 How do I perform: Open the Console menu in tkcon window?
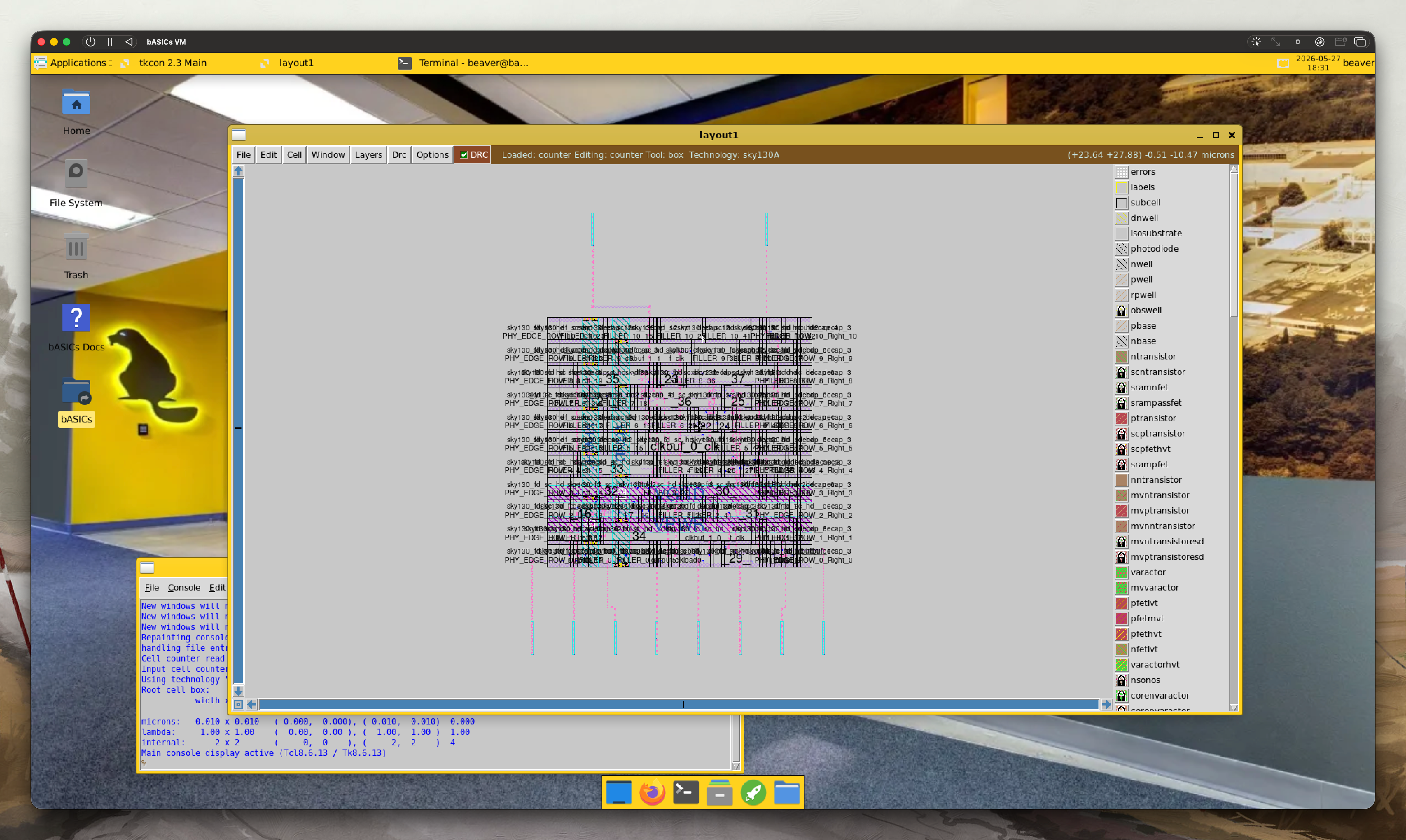click(x=184, y=588)
